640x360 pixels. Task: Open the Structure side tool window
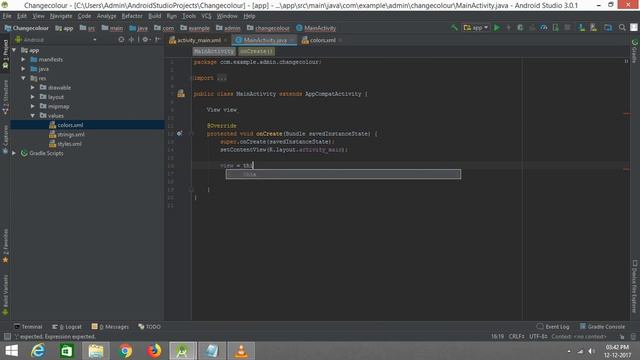[x=5, y=97]
